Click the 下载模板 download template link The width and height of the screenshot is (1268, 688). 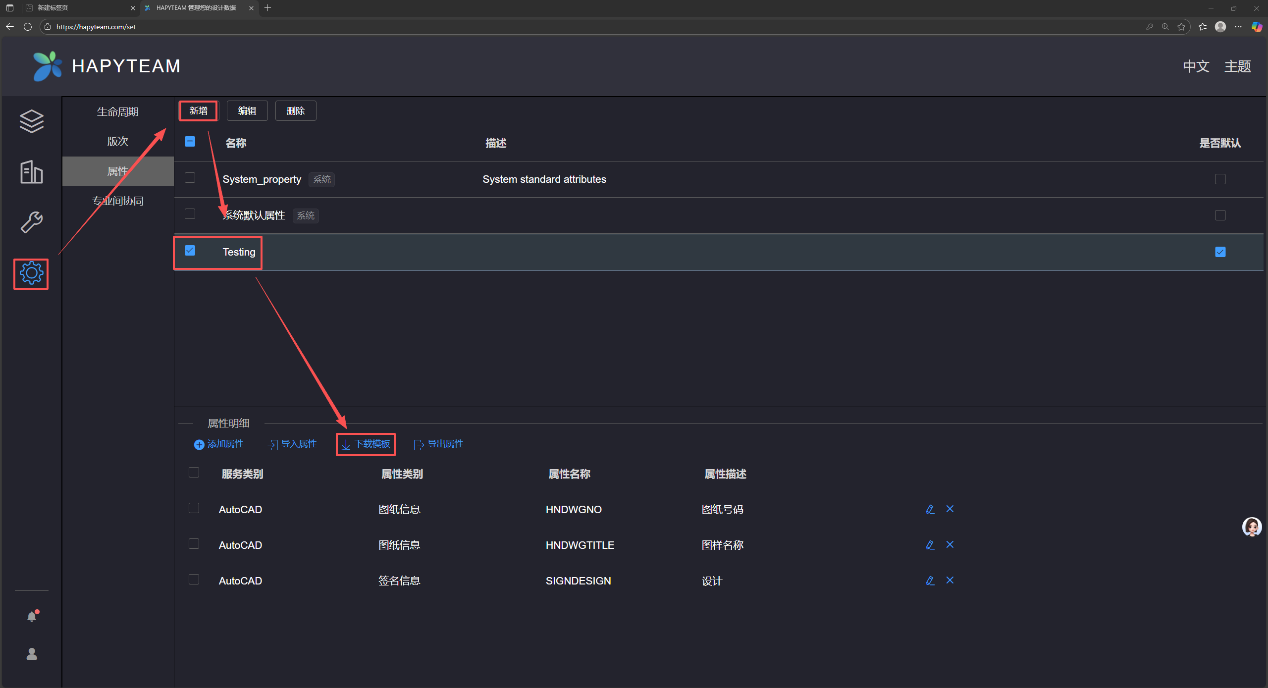coord(366,444)
